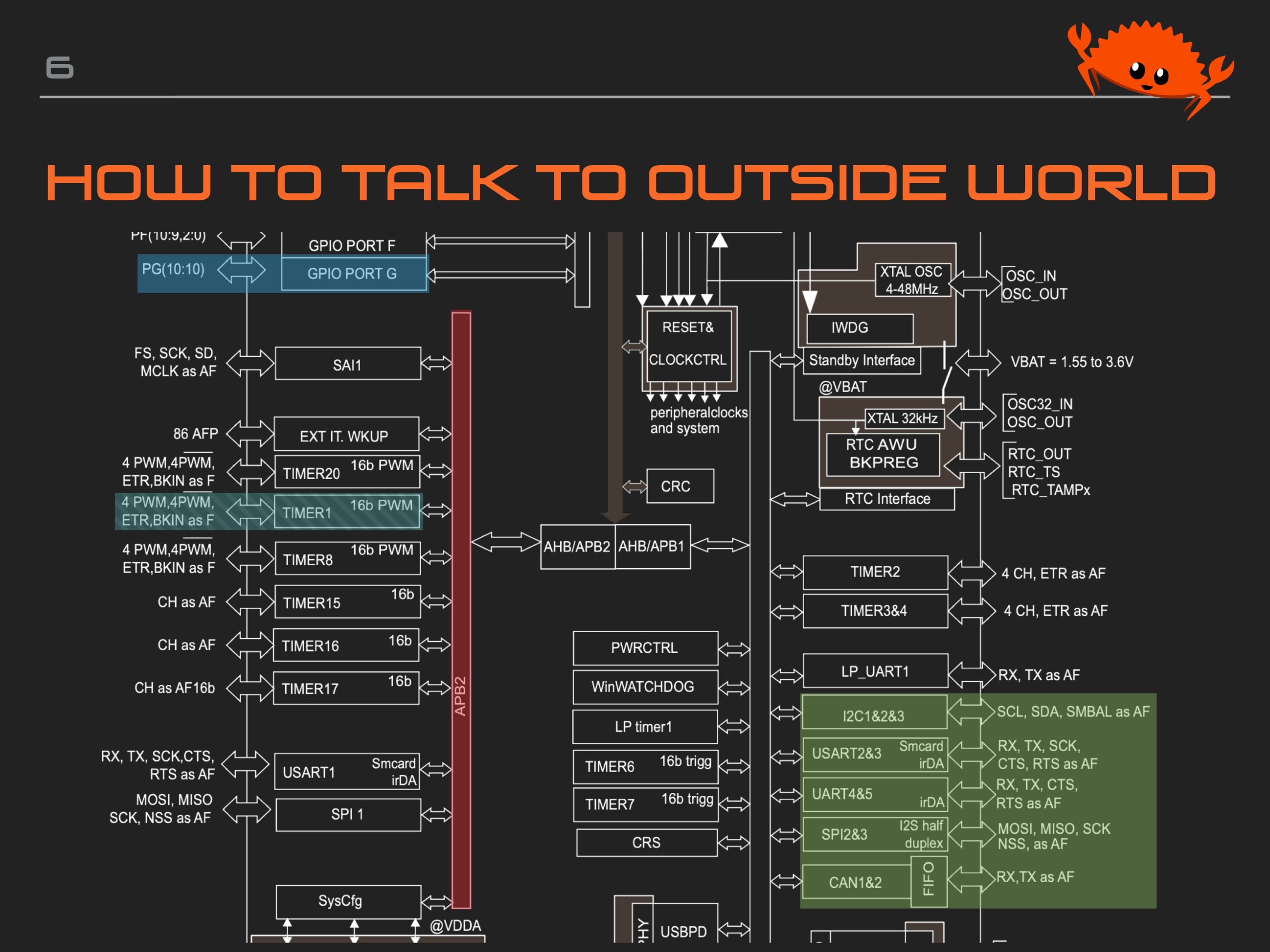Select the highlighted TIMER1 block

click(x=347, y=511)
